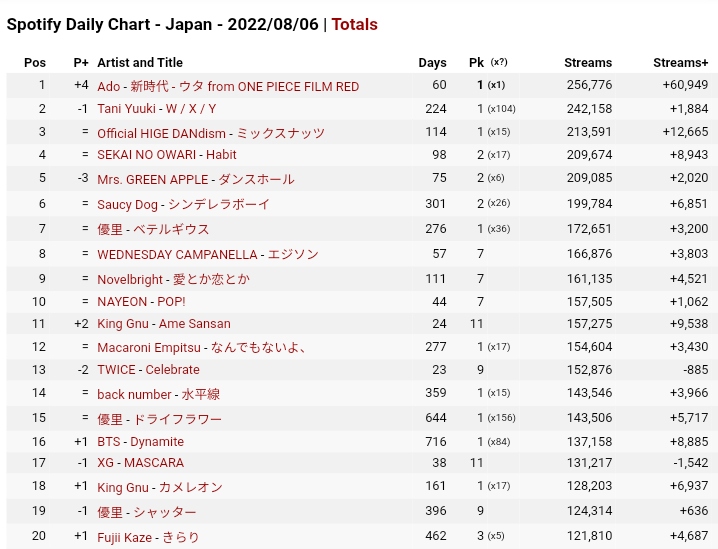Click the Streams+ column header

coord(680,62)
